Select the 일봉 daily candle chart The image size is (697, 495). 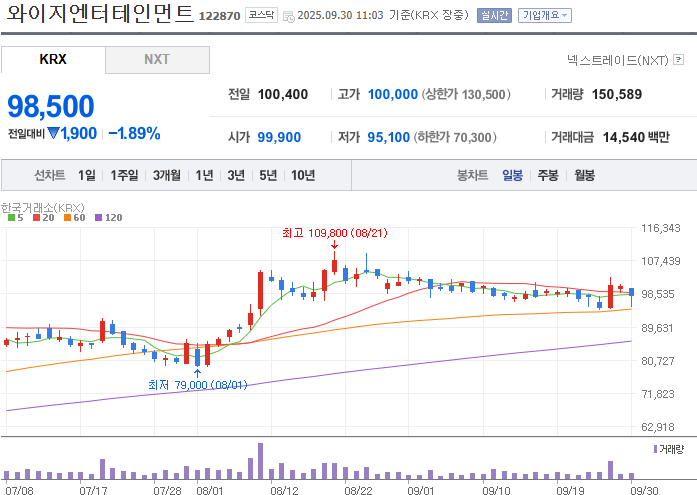513,175
